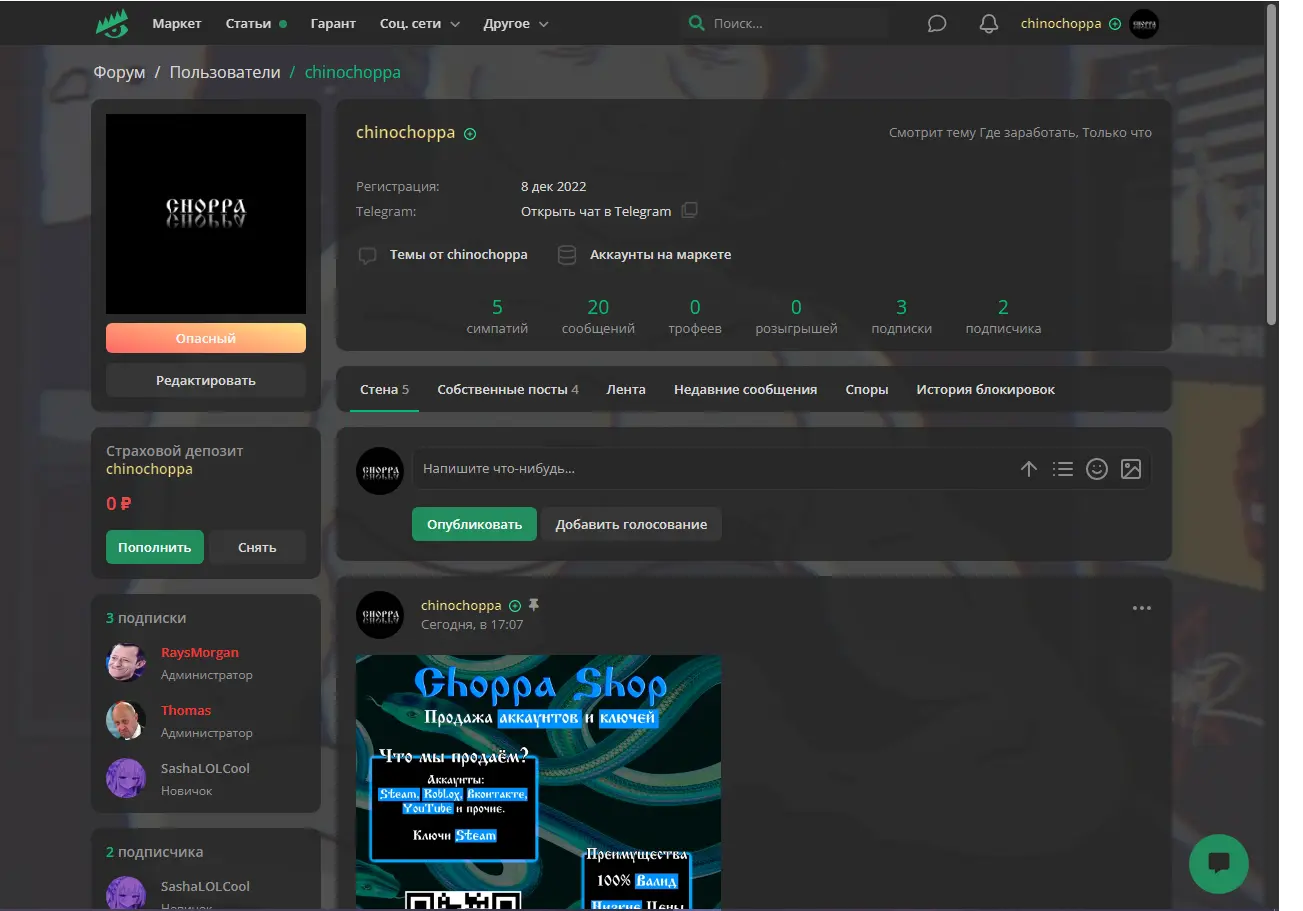
Task: Open RaysMorgan profile link
Action: pos(200,652)
